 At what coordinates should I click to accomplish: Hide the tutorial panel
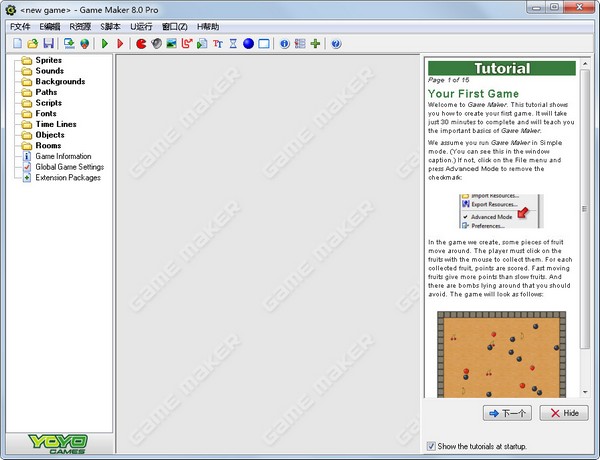[x=564, y=413]
